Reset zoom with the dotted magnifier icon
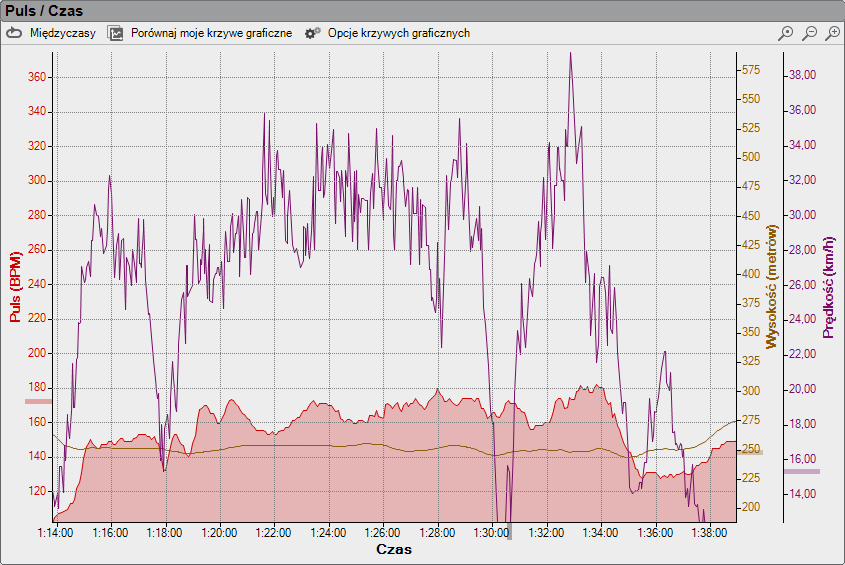 coord(786,33)
